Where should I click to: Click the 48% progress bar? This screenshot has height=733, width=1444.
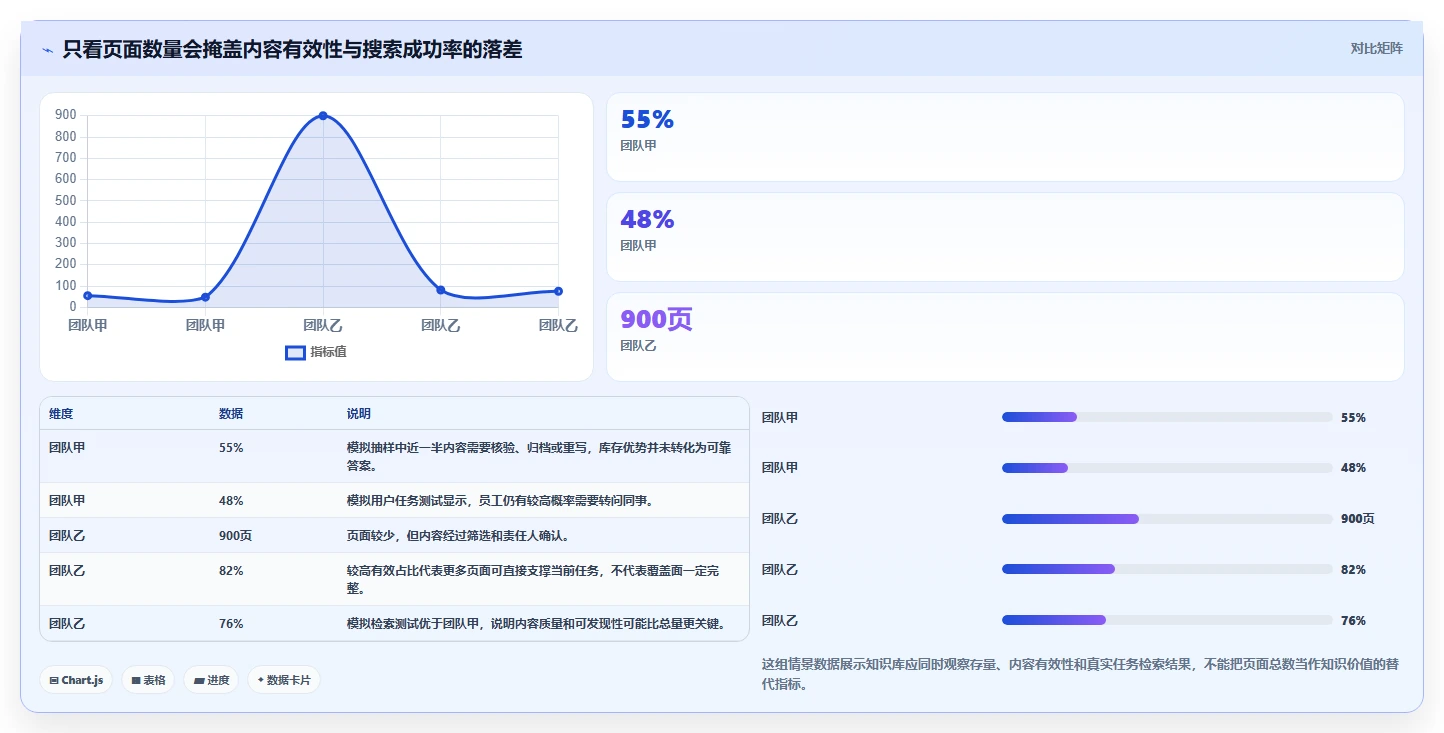coord(1167,468)
